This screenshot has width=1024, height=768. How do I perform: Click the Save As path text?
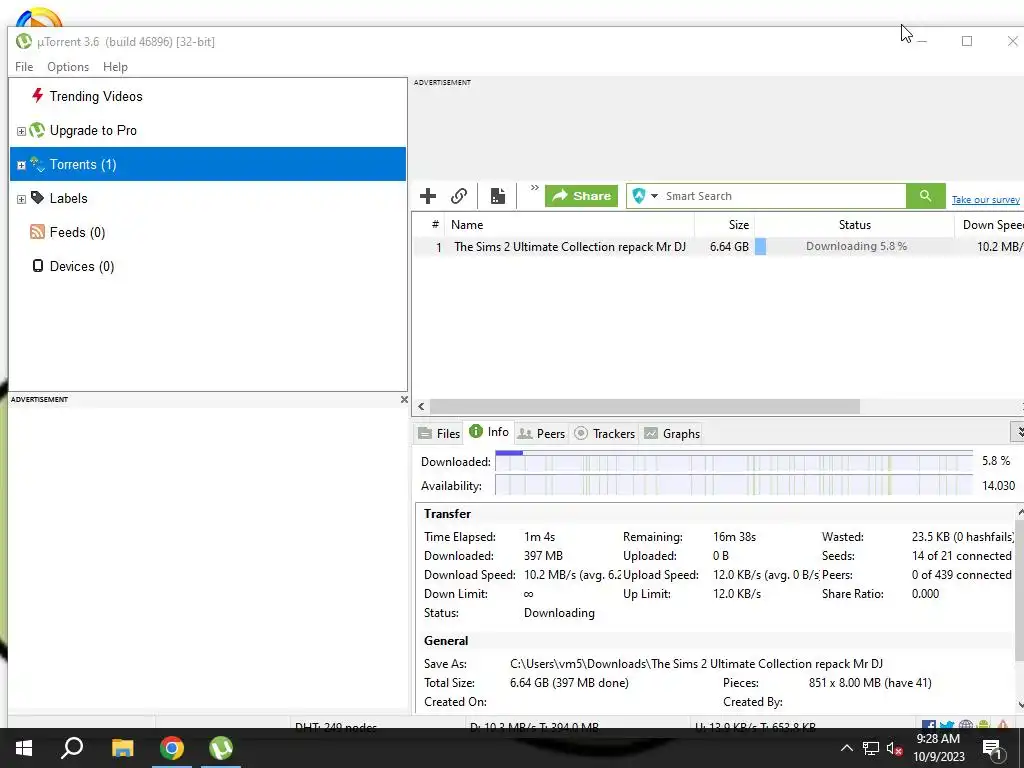696,664
